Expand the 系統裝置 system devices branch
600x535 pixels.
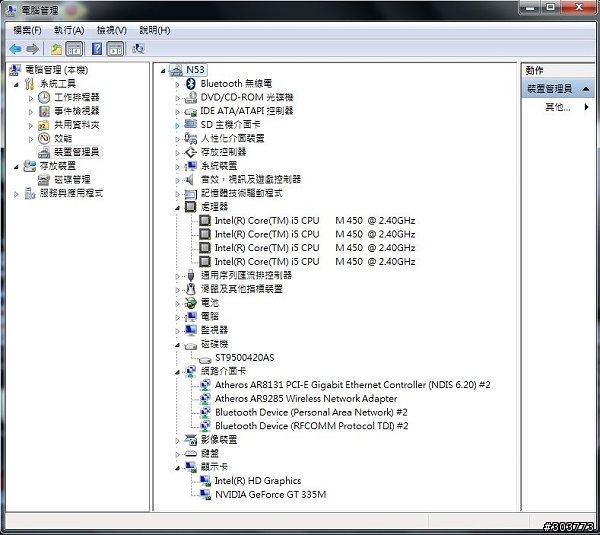click(x=177, y=166)
